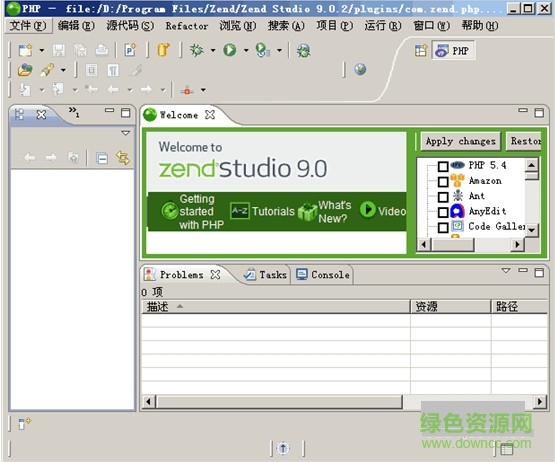Screen dimensions: 555x462
Task: Click the New file toolbar icon
Action: click(x=25, y=50)
